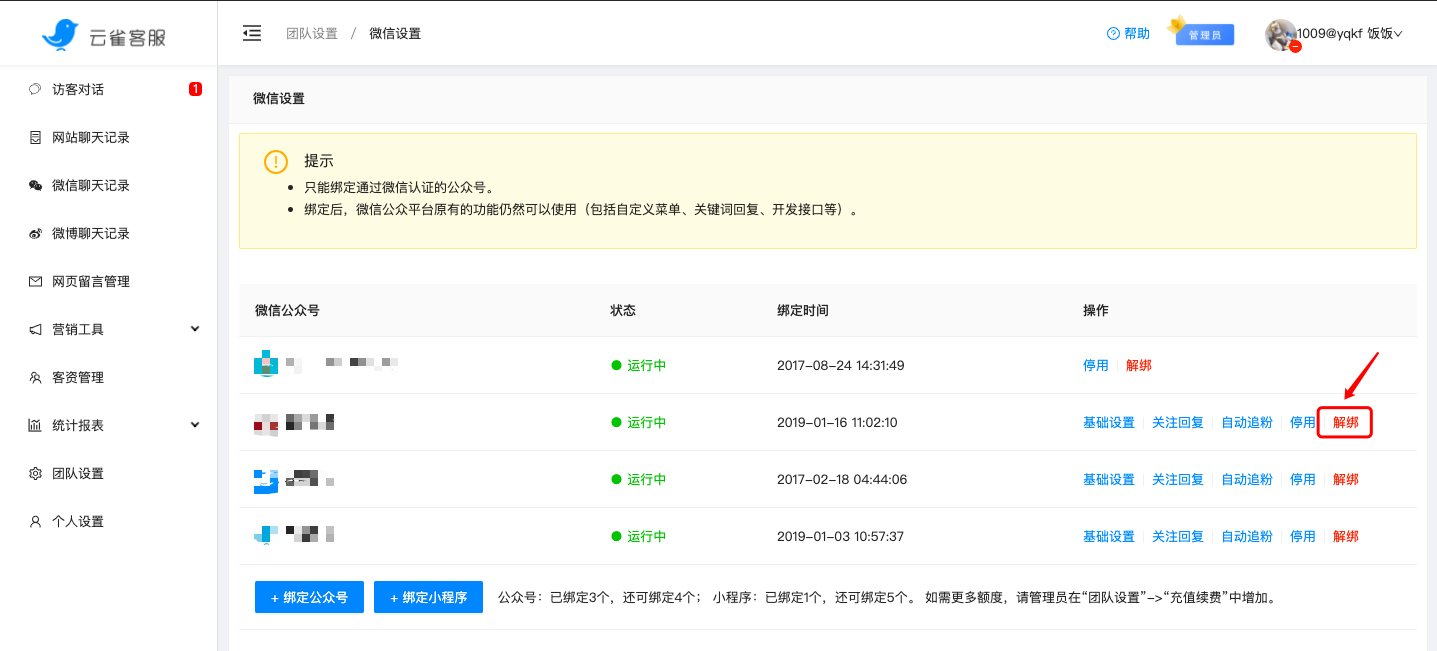The image size is (1437, 651).
Task: Click the 云雀客服 logo
Action: (100, 33)
